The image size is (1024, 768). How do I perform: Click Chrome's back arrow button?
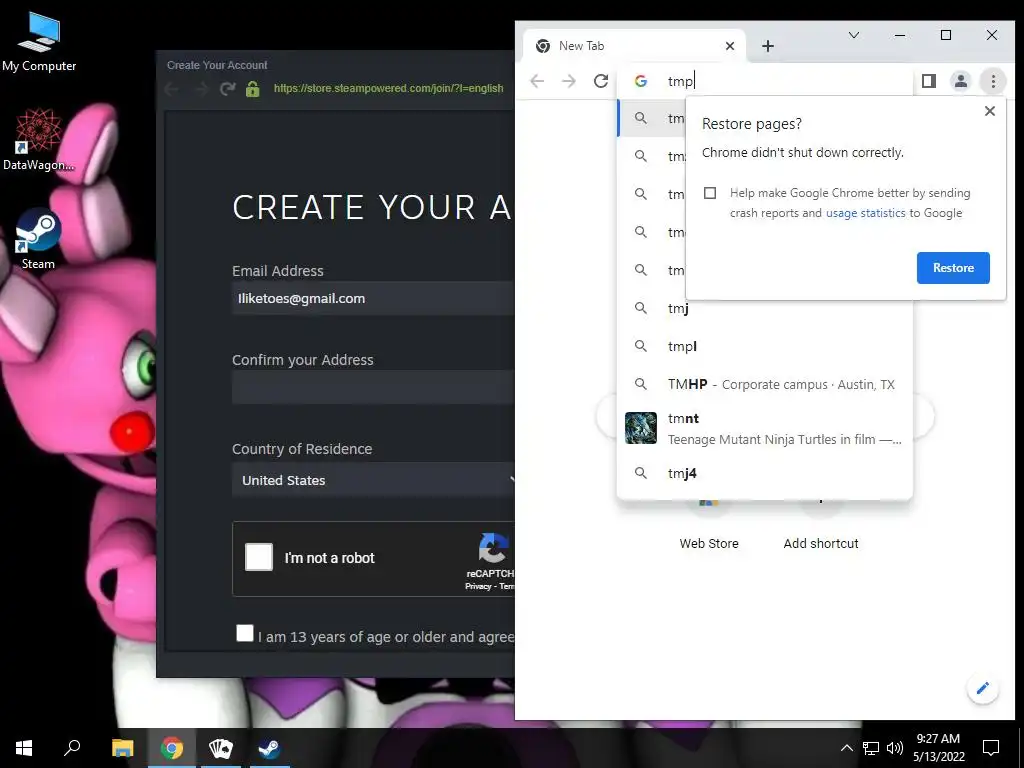tap(537, 81)
